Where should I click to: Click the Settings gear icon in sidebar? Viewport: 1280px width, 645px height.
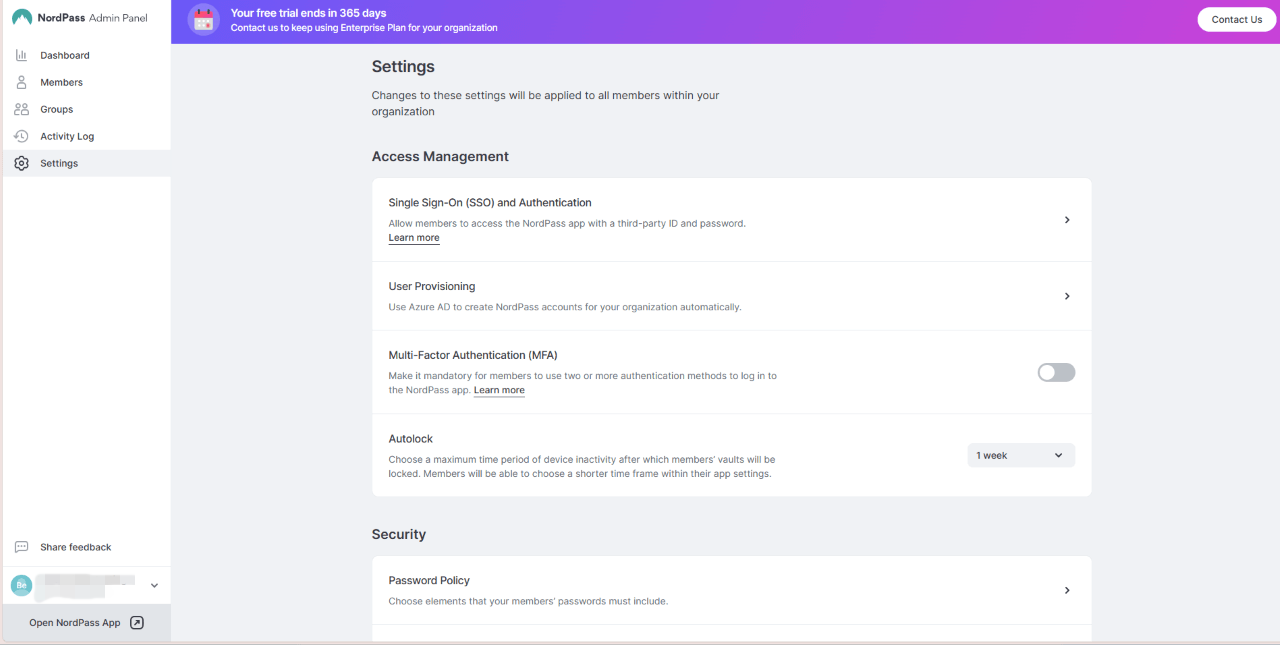tap(21, 162)
